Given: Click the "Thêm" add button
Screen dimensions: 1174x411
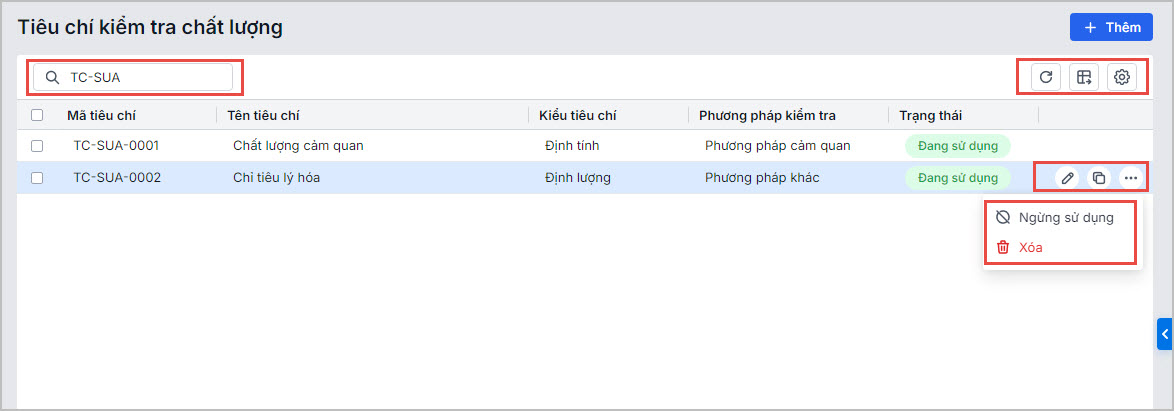Looking at the screenshot, I should (1111, 27).
